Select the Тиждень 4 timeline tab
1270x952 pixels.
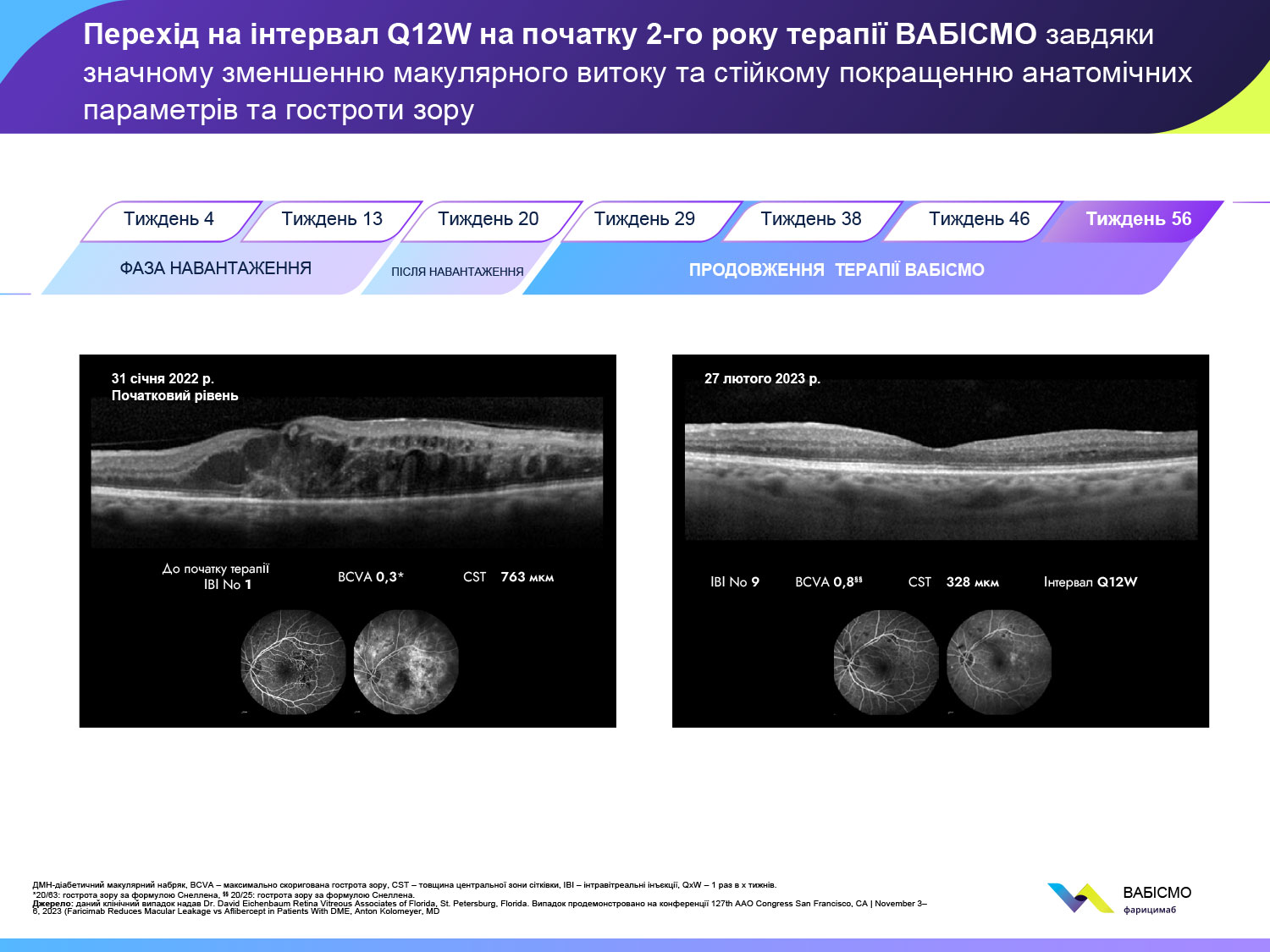[x=169, y=220]
